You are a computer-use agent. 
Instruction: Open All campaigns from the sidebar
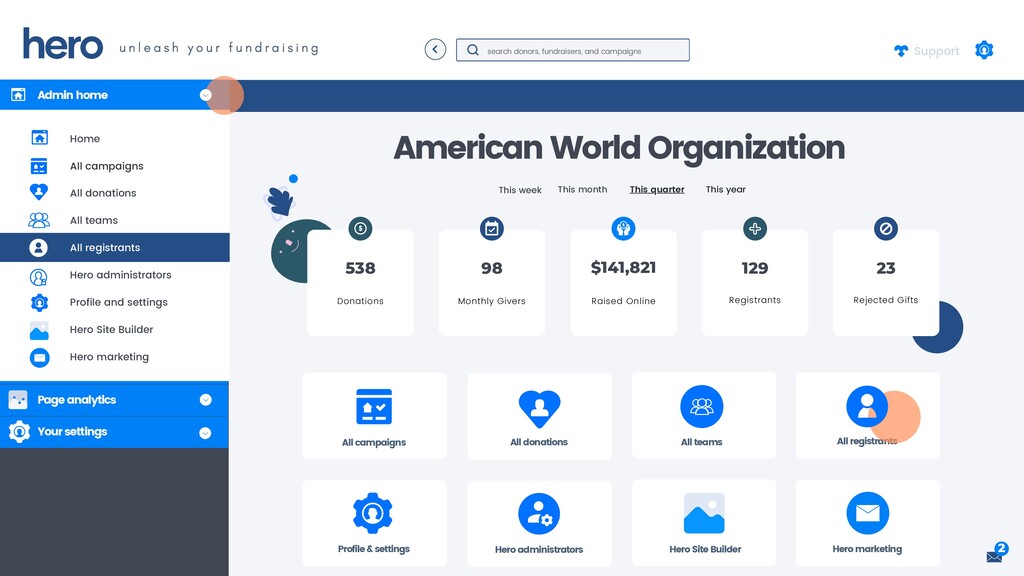coord(106,166)
